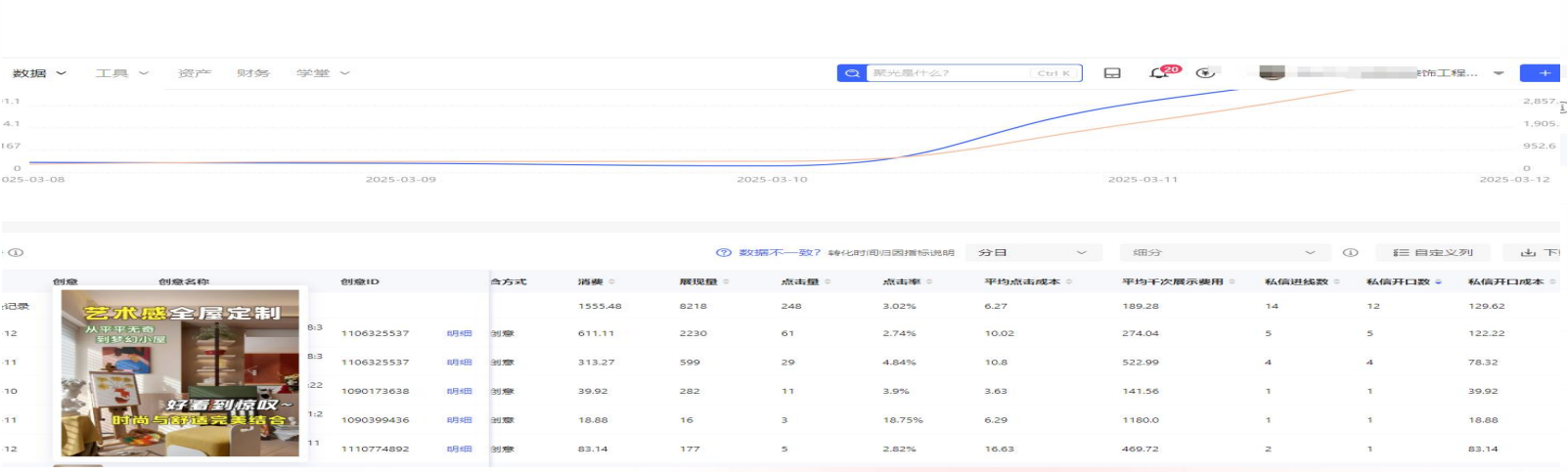Sort by 私信开口数 column sort icon
This screenshot has height=472, width=1568.
point(1438,281)
